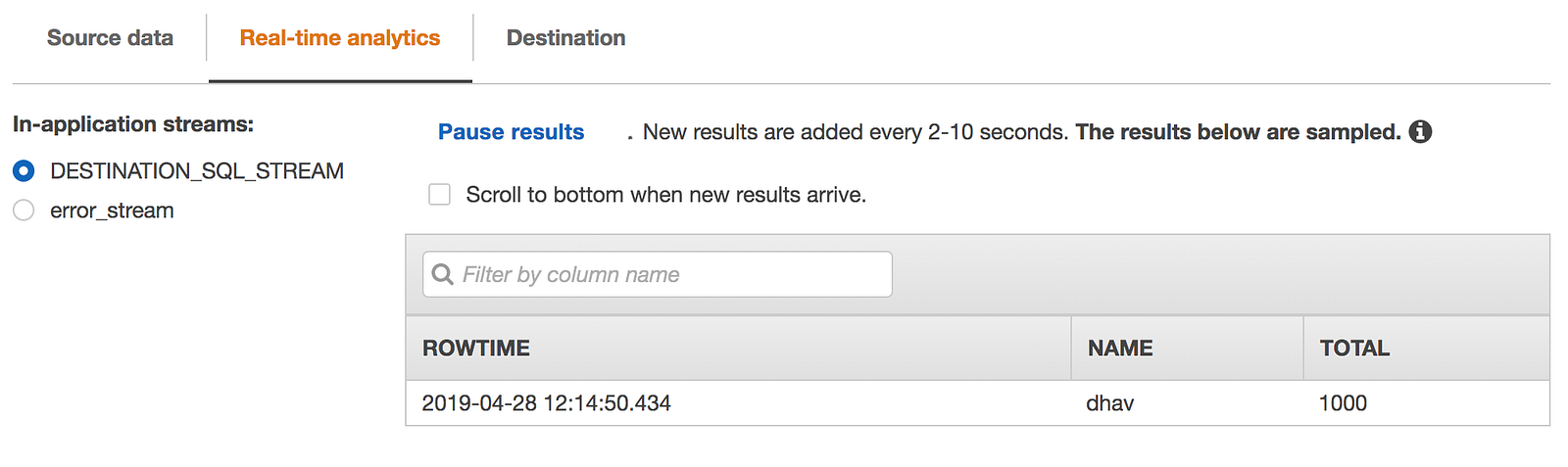Click the Scroll to bottom label text
Image resolution: width=1568 pixels, height=467 pixels.
tap(665, 195)
